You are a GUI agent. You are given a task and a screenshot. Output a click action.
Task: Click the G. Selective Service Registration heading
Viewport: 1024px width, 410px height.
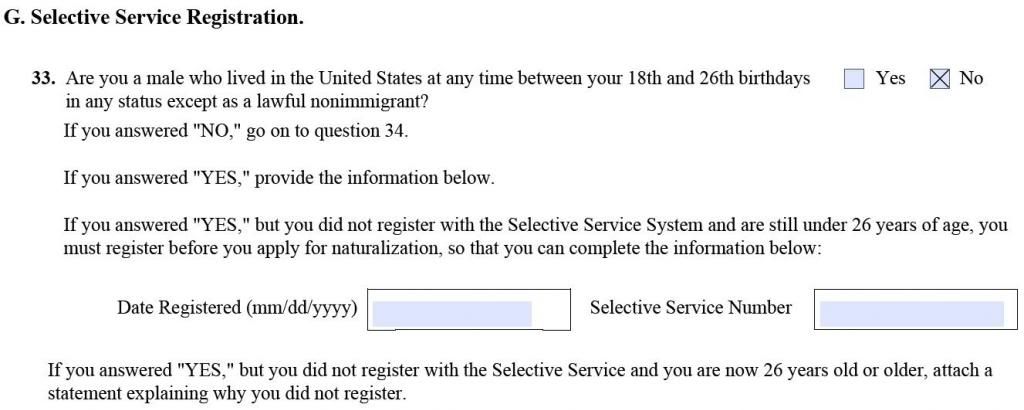[154, 18]
